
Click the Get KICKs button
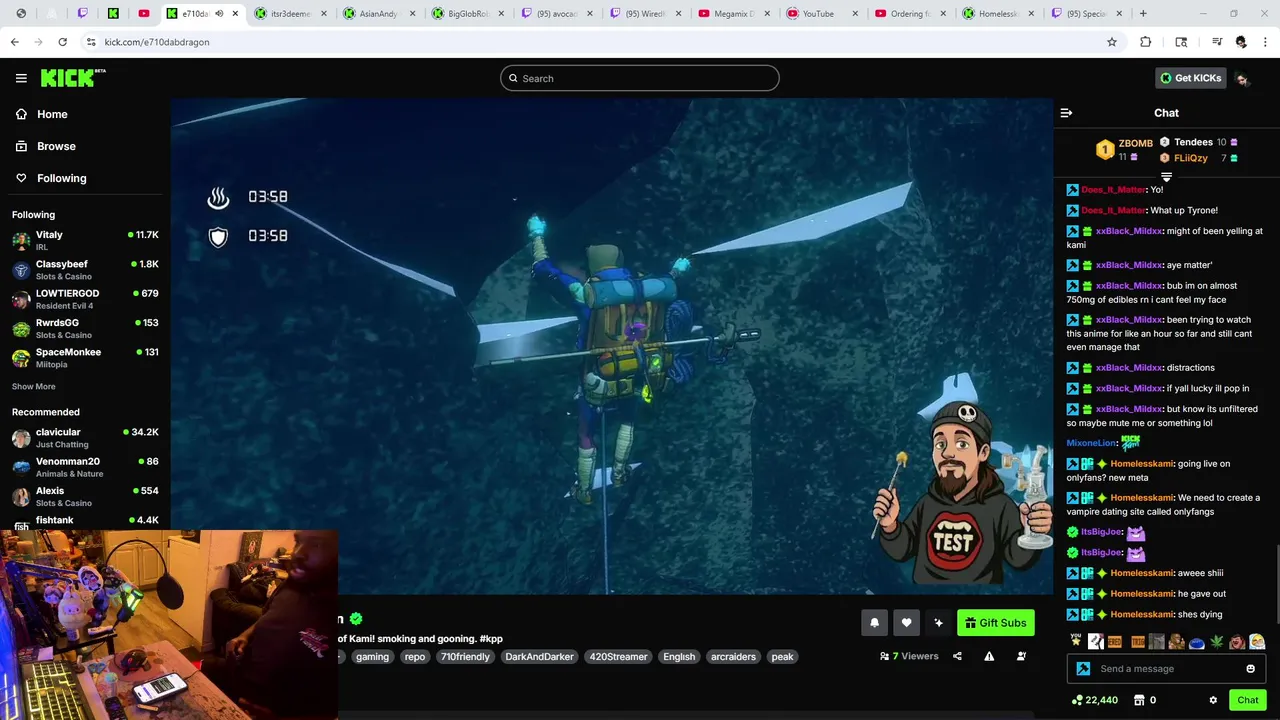coord(1190,78)
